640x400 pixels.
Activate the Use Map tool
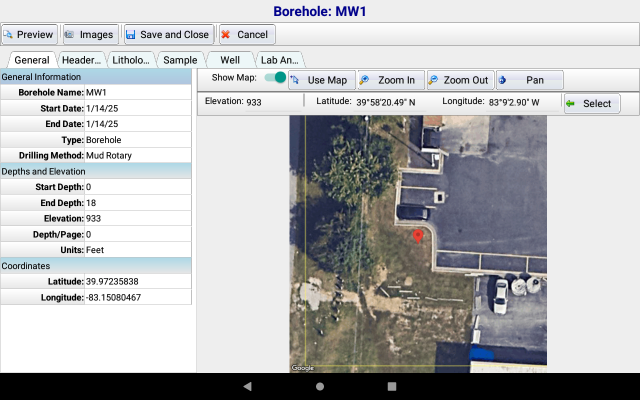320,80
